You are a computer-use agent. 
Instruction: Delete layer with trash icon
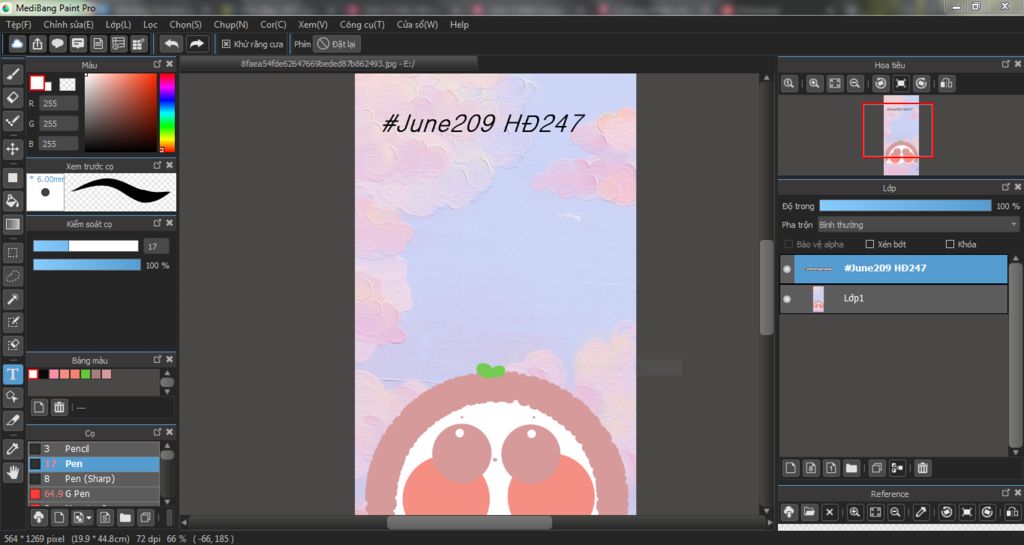pos(922,467)
